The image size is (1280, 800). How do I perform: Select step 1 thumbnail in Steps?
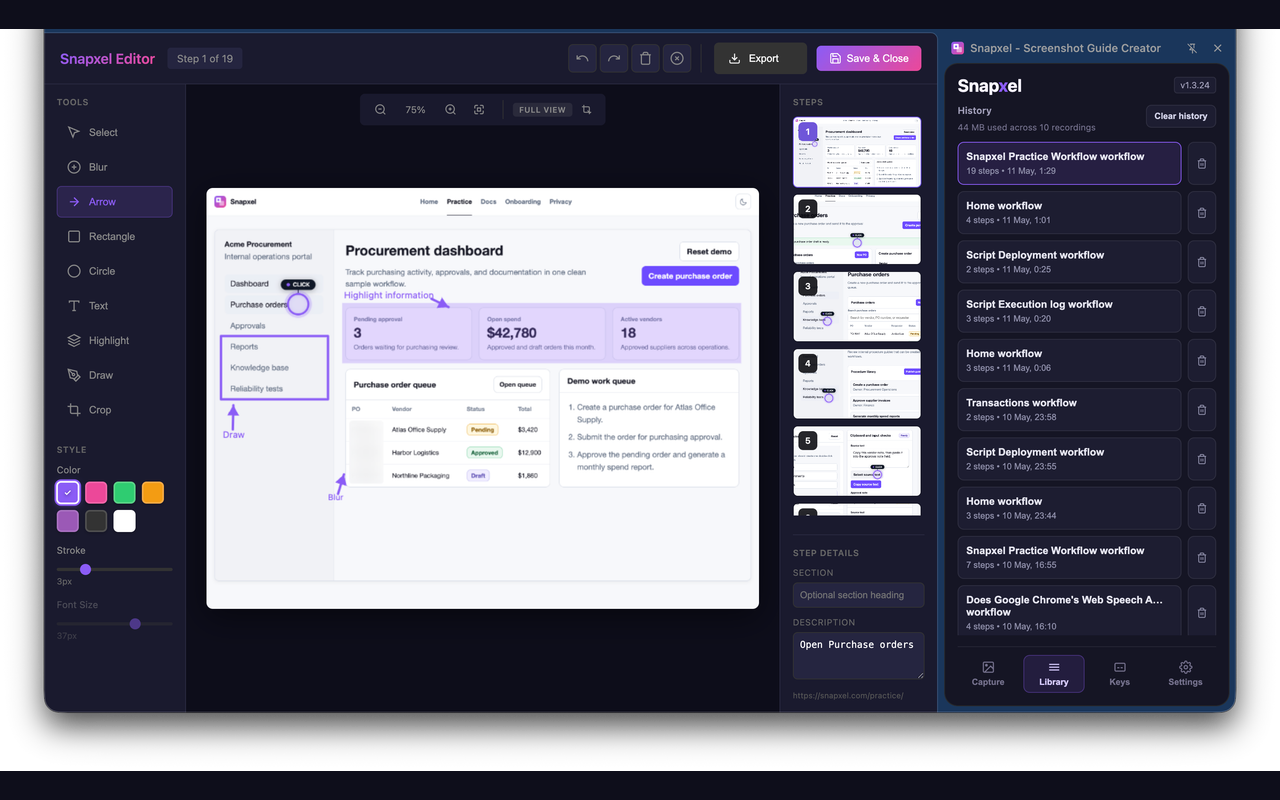857,152
